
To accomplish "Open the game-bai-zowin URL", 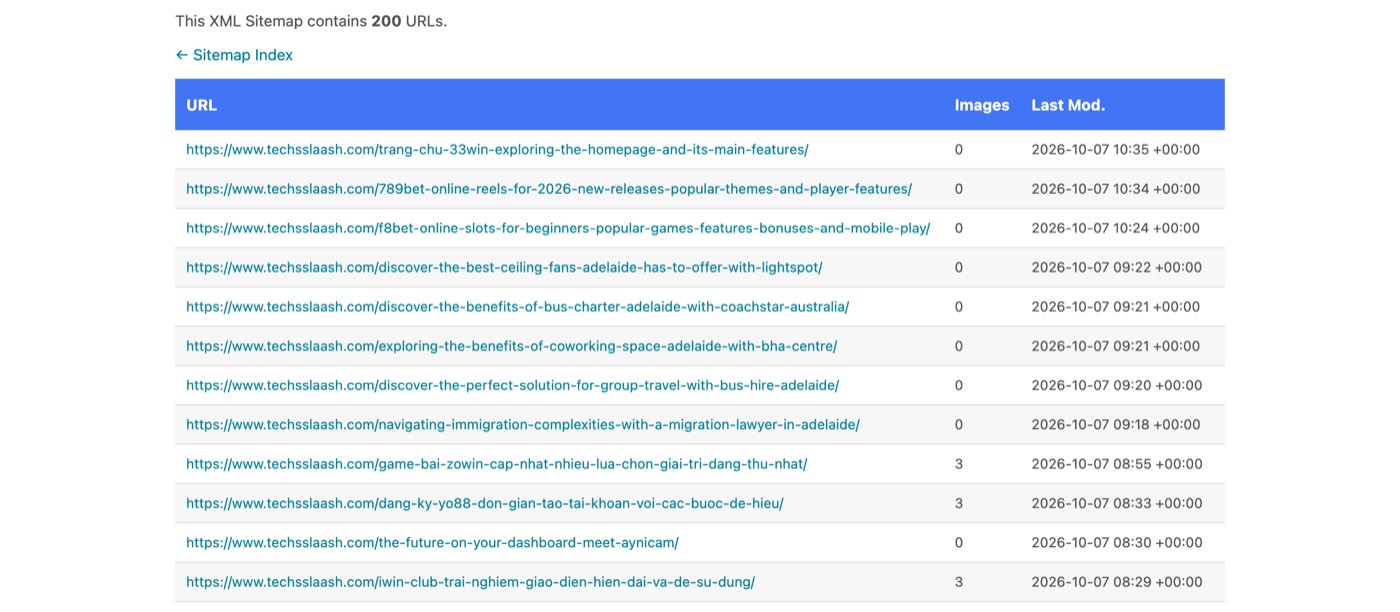I will click(496, 464).
